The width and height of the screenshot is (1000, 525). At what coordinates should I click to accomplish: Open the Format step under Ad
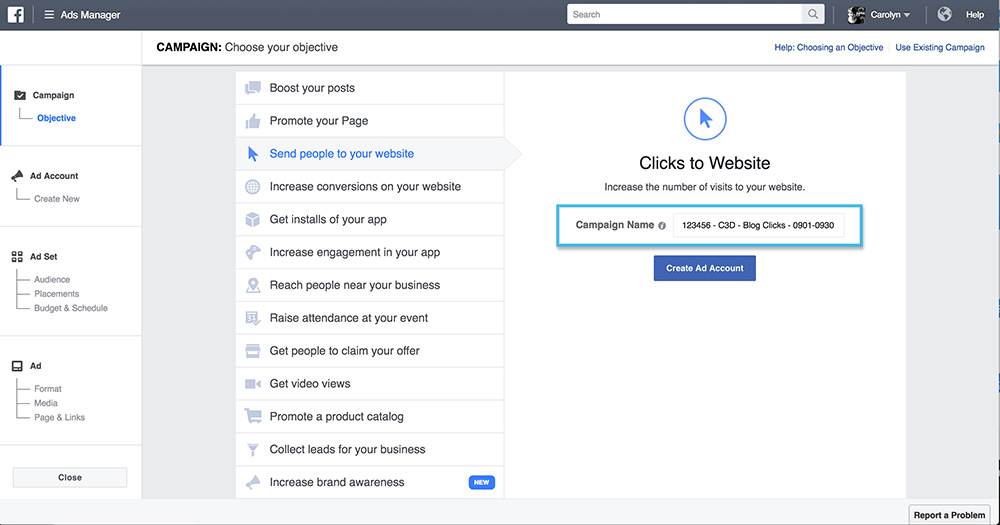pos(48,388)
